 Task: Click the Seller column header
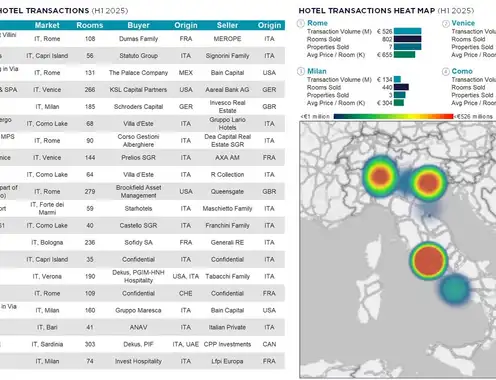[x=227, y=25]
